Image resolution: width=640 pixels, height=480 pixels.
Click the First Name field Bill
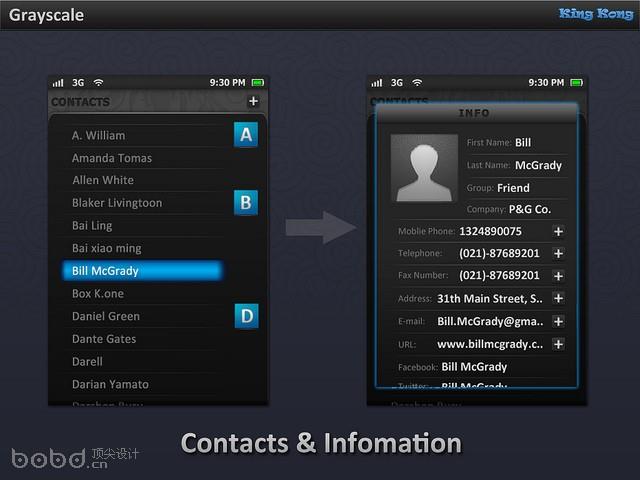523,143
